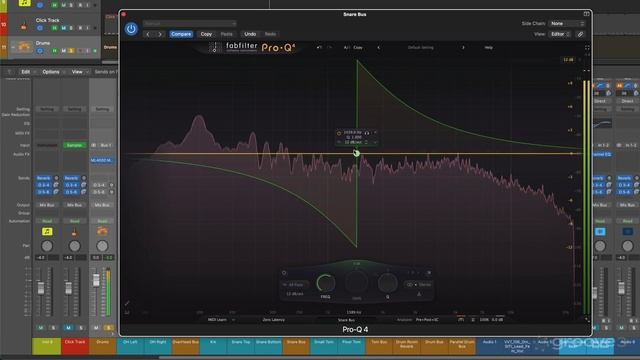
Task: Solo the Drums track in track header
Action: (71, 51)
